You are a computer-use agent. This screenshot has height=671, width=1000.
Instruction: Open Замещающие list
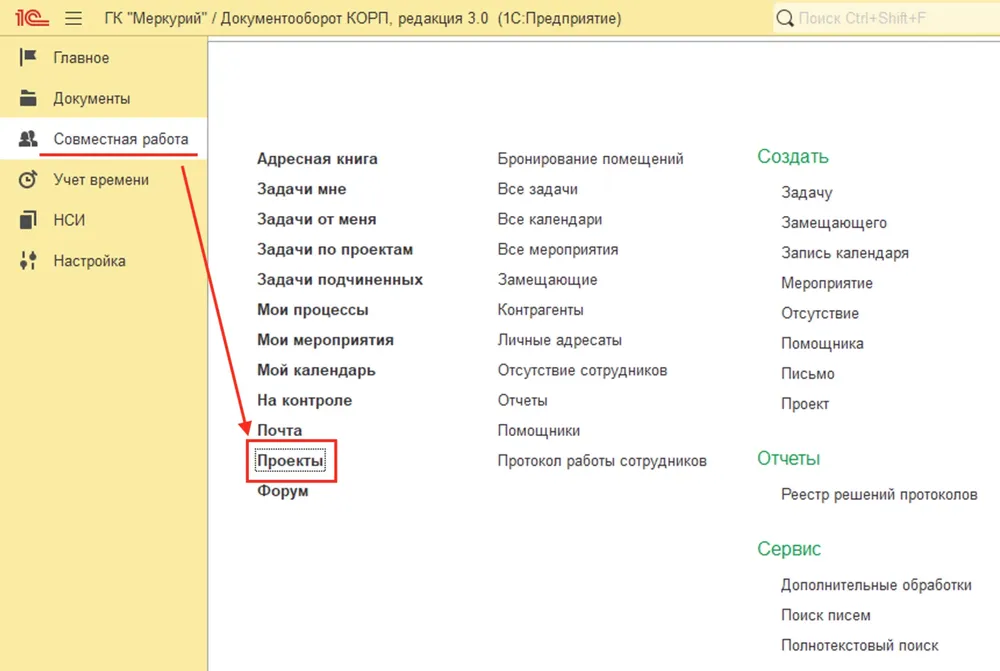coord(547,279)
